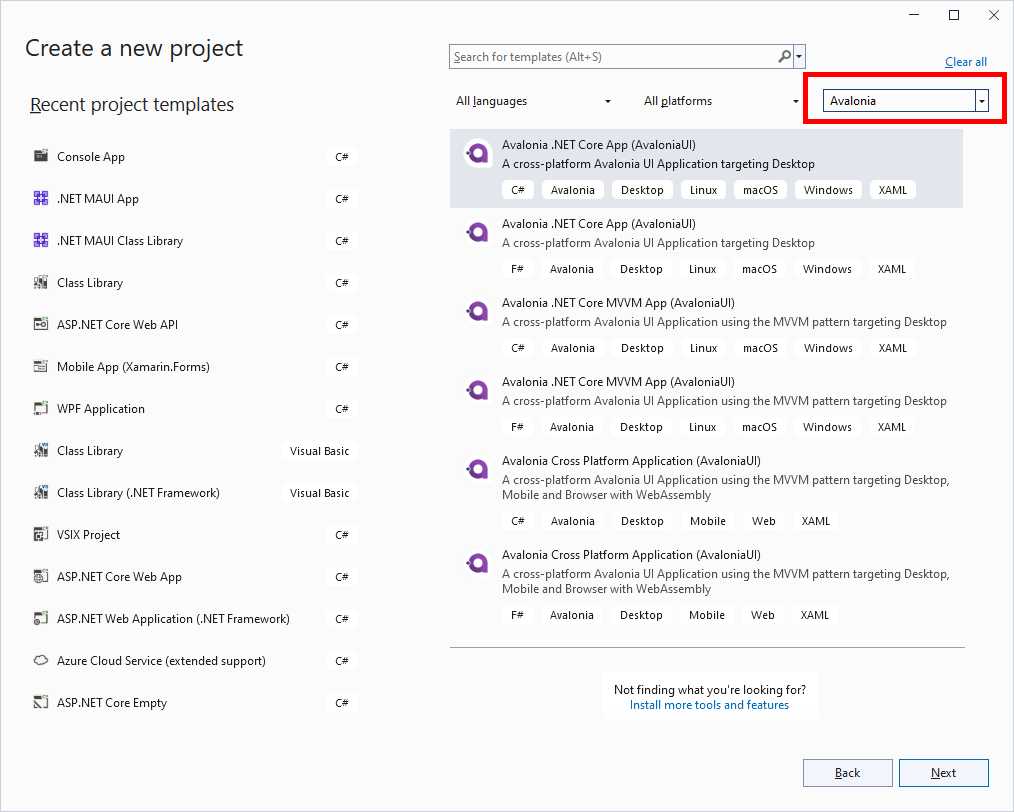
Task: Open the search history dropdown arrow
Action: 798,56
